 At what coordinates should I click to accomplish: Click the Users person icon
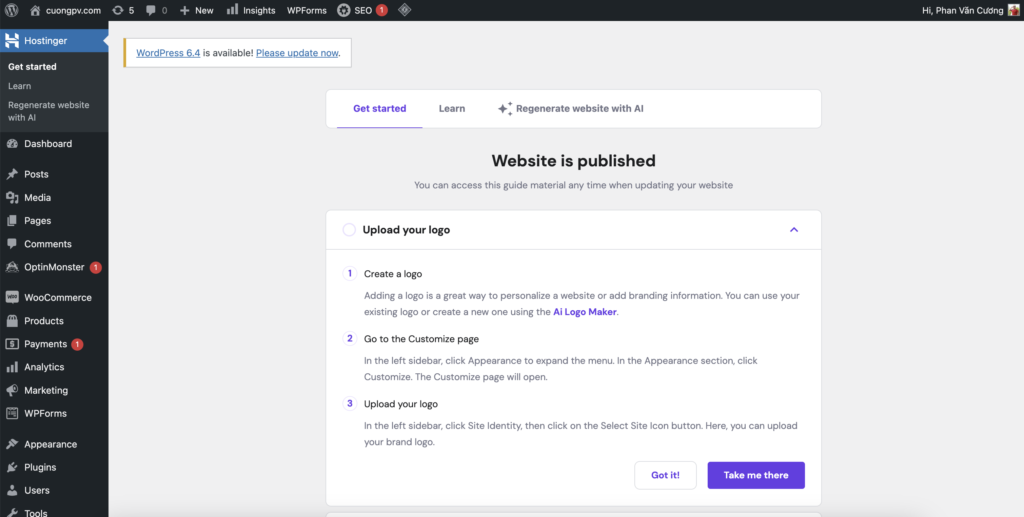pos(12,490)
